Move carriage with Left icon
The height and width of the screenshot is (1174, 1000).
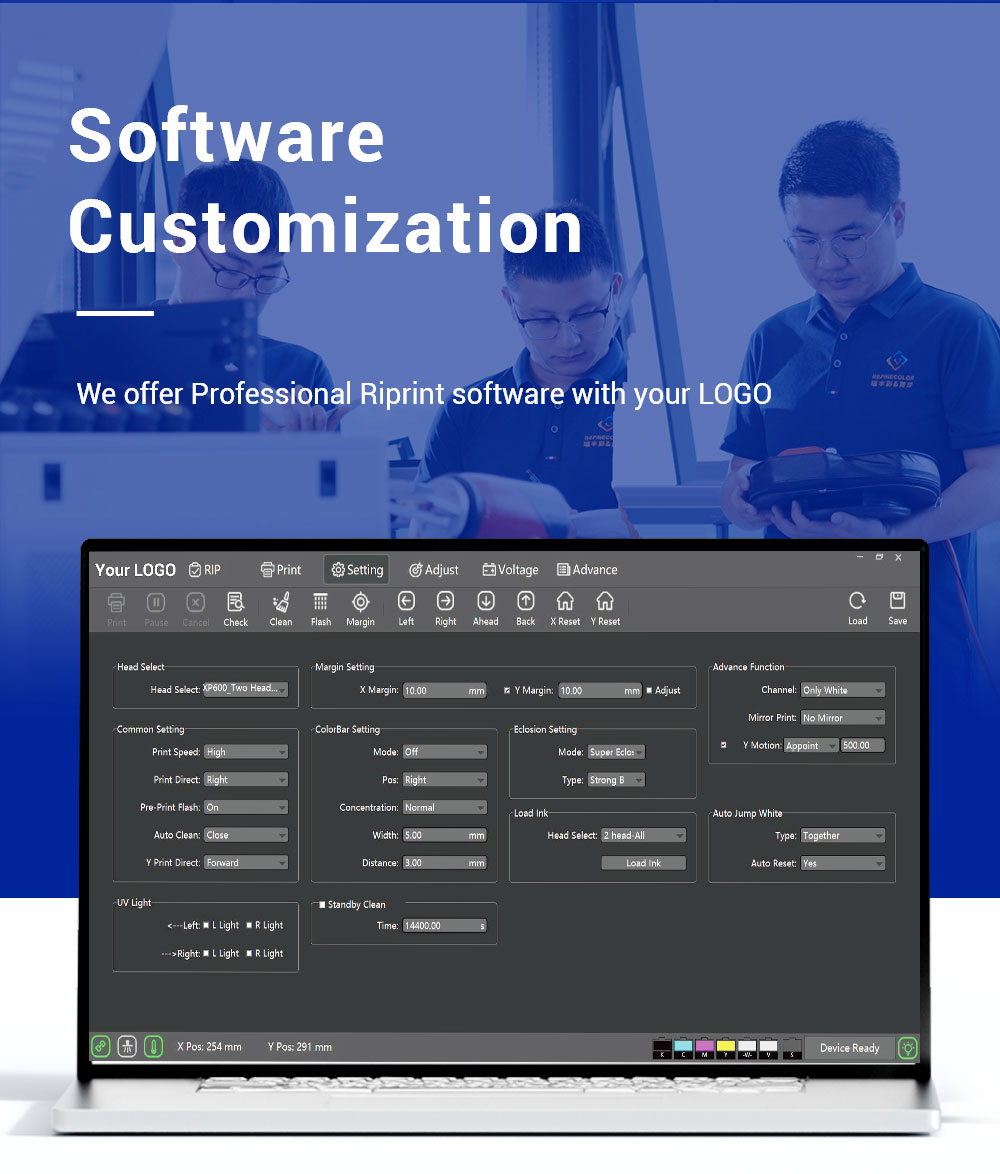pos(406,608)
